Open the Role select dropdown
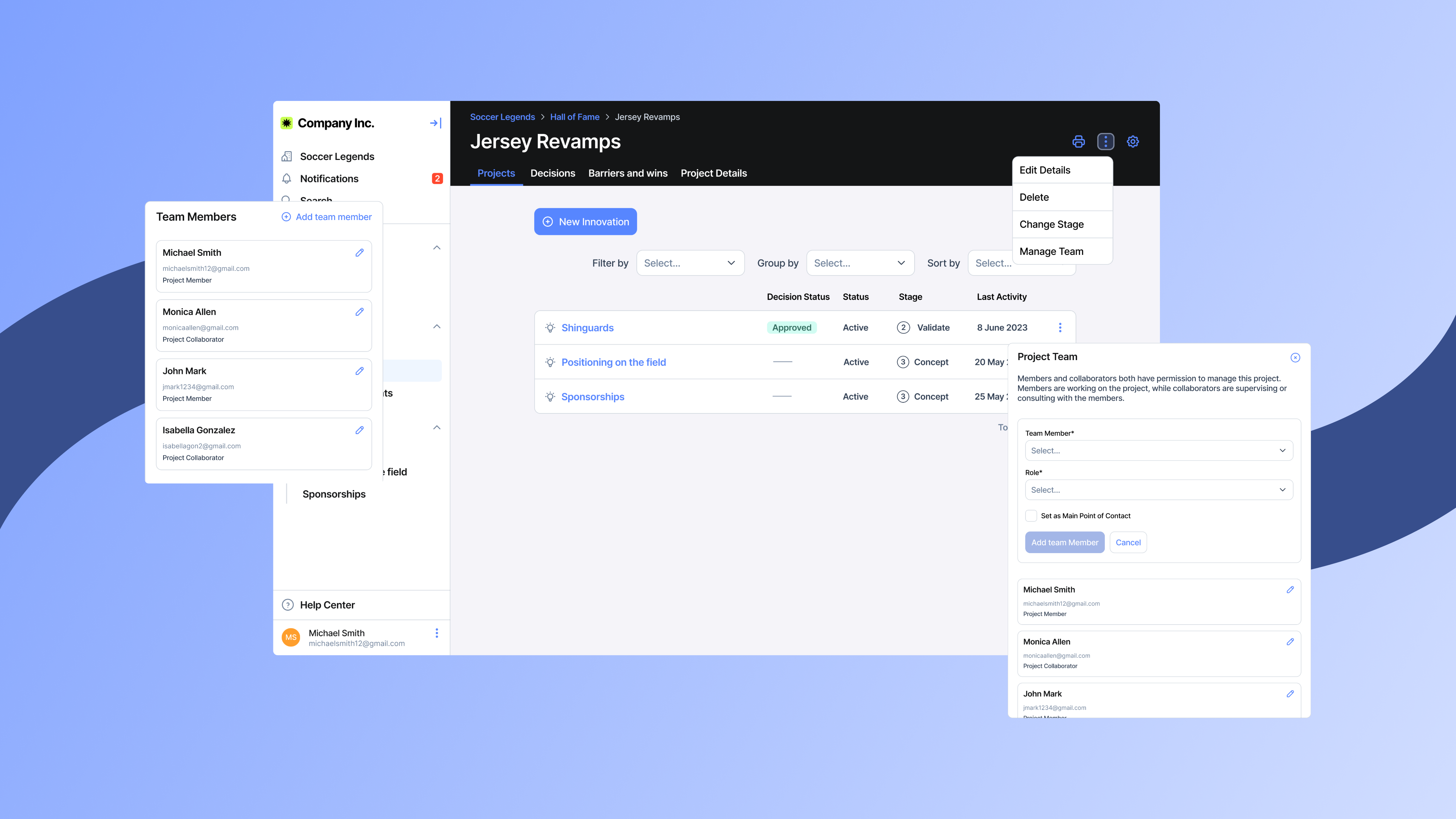This screenshot has width=1456, height=819. click(1158, 489)
